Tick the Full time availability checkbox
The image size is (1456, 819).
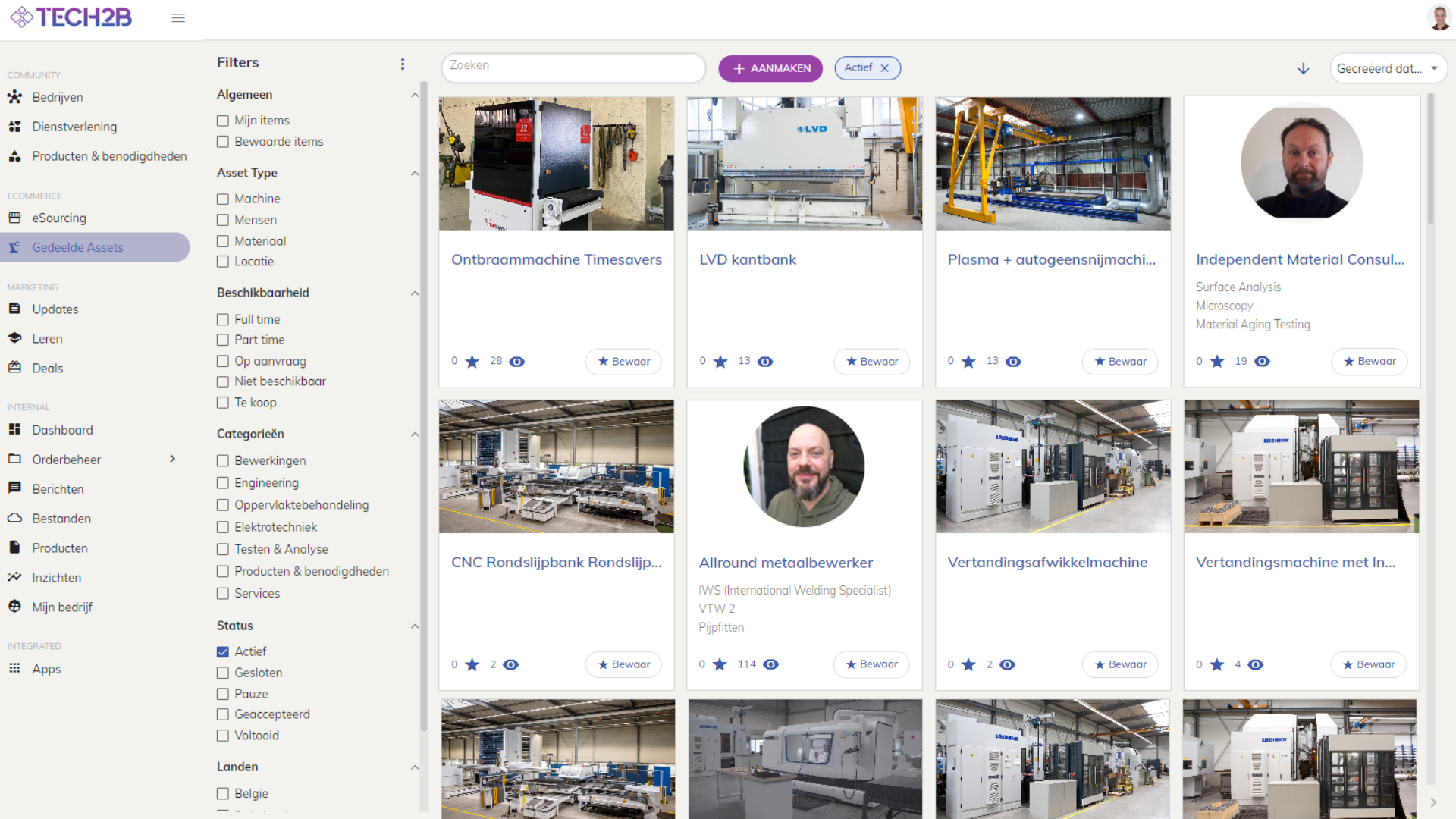(x=223, y=319)
